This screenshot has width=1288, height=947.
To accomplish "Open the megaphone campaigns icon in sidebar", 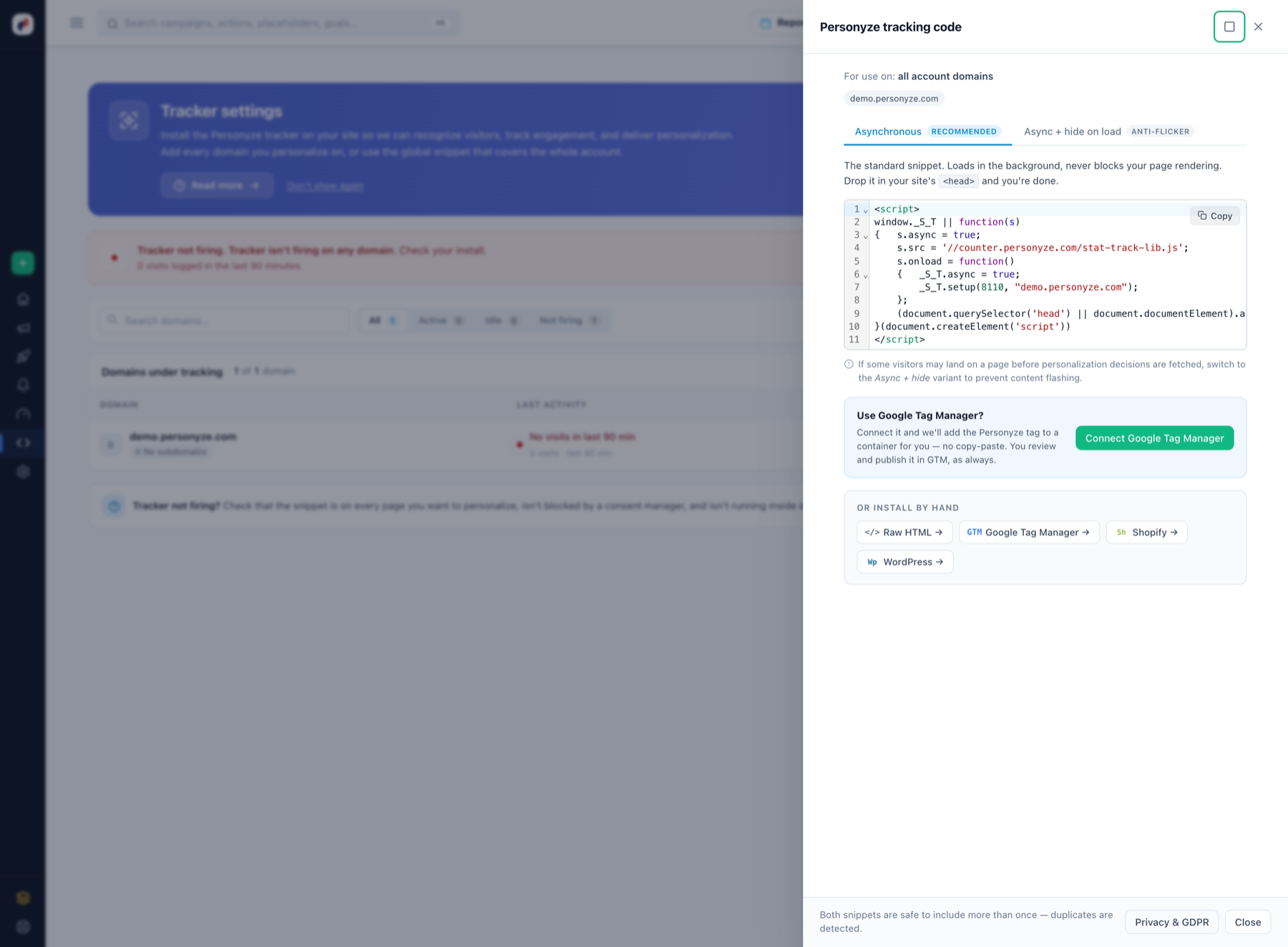I will 23,328.
